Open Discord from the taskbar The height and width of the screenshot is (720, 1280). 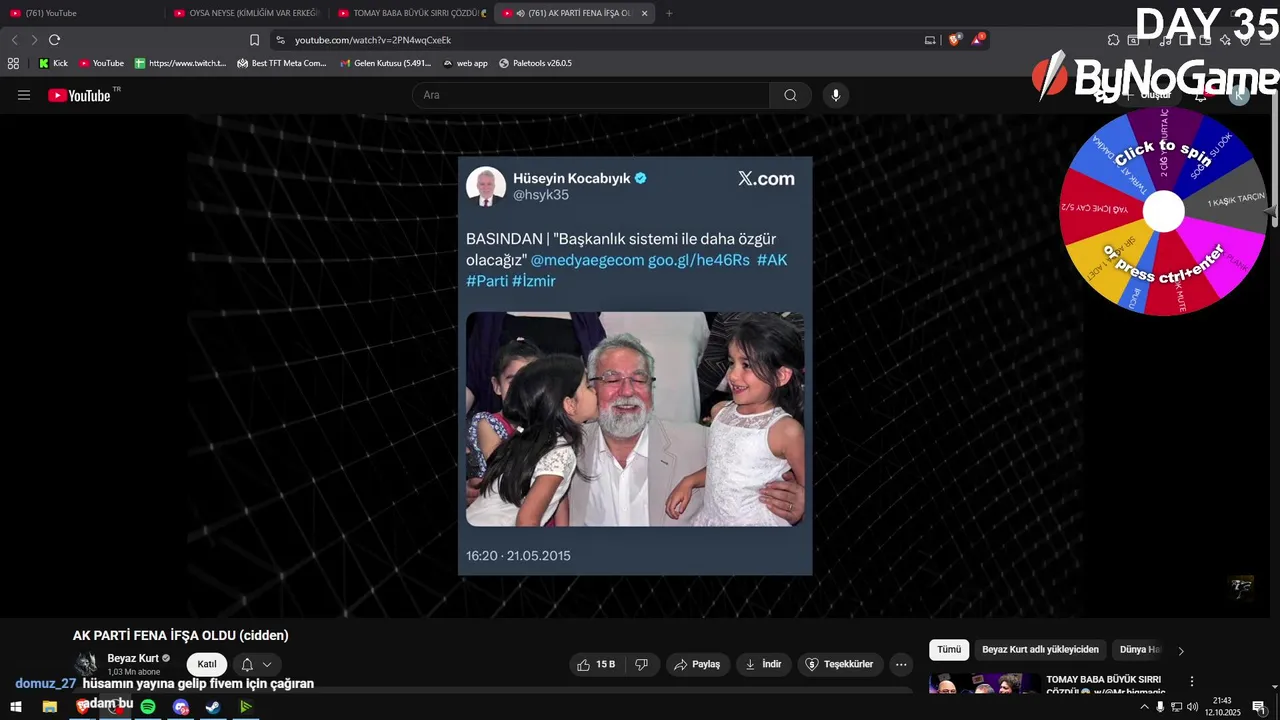click(181, 707)
